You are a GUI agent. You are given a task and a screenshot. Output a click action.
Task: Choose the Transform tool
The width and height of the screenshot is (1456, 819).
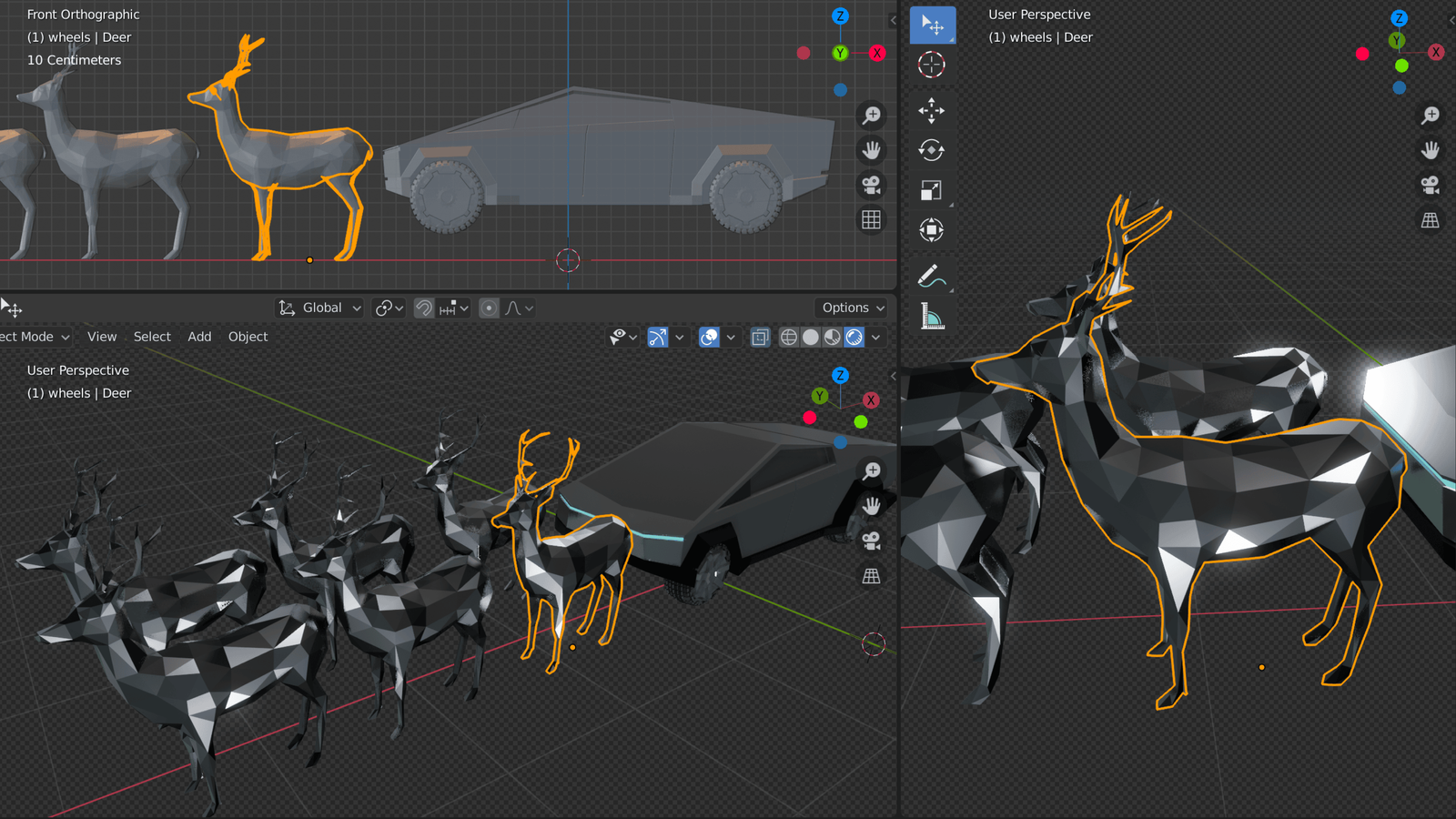point(931,230)
